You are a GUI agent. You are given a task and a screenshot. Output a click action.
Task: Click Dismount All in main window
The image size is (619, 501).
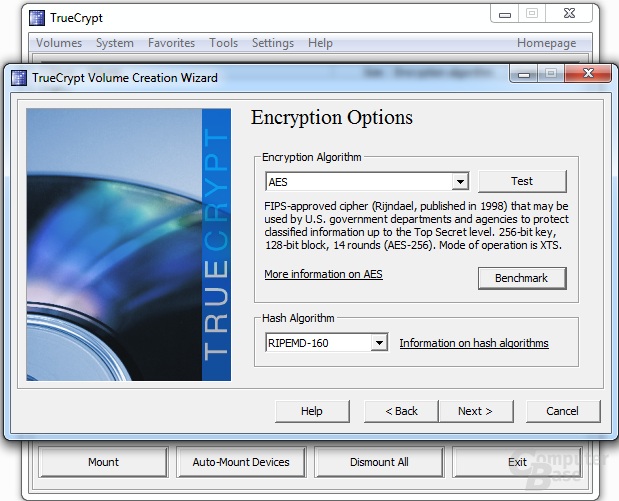coord(379,462)
